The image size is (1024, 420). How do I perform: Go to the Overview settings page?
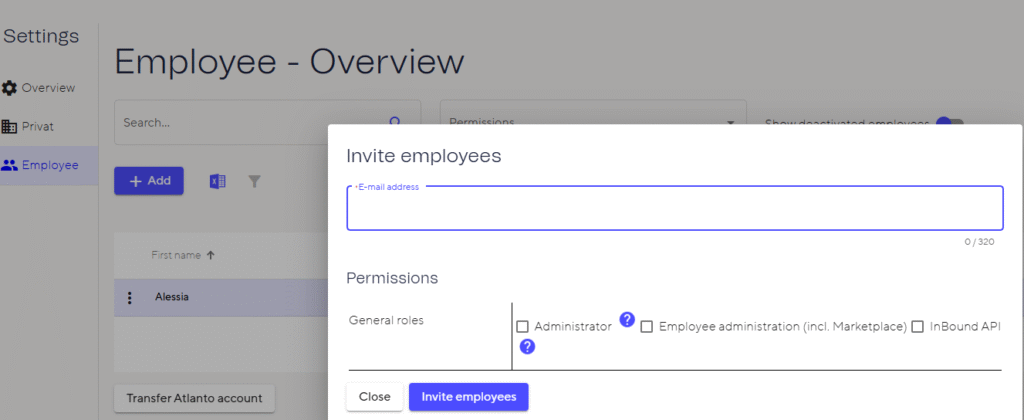(x=48, y=88)
